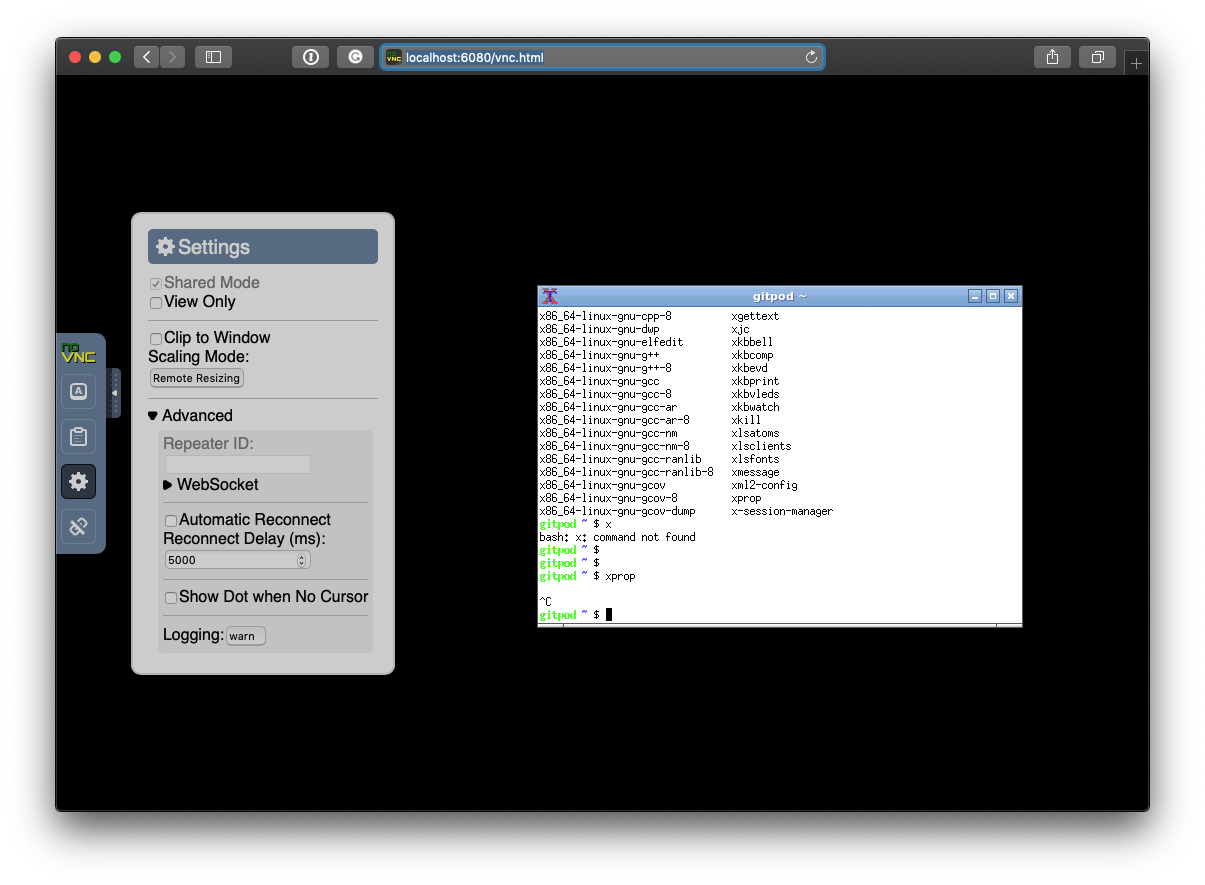Enable Clip to Window
Viewport: 1205px width, 885px height.
coord(156,338)
